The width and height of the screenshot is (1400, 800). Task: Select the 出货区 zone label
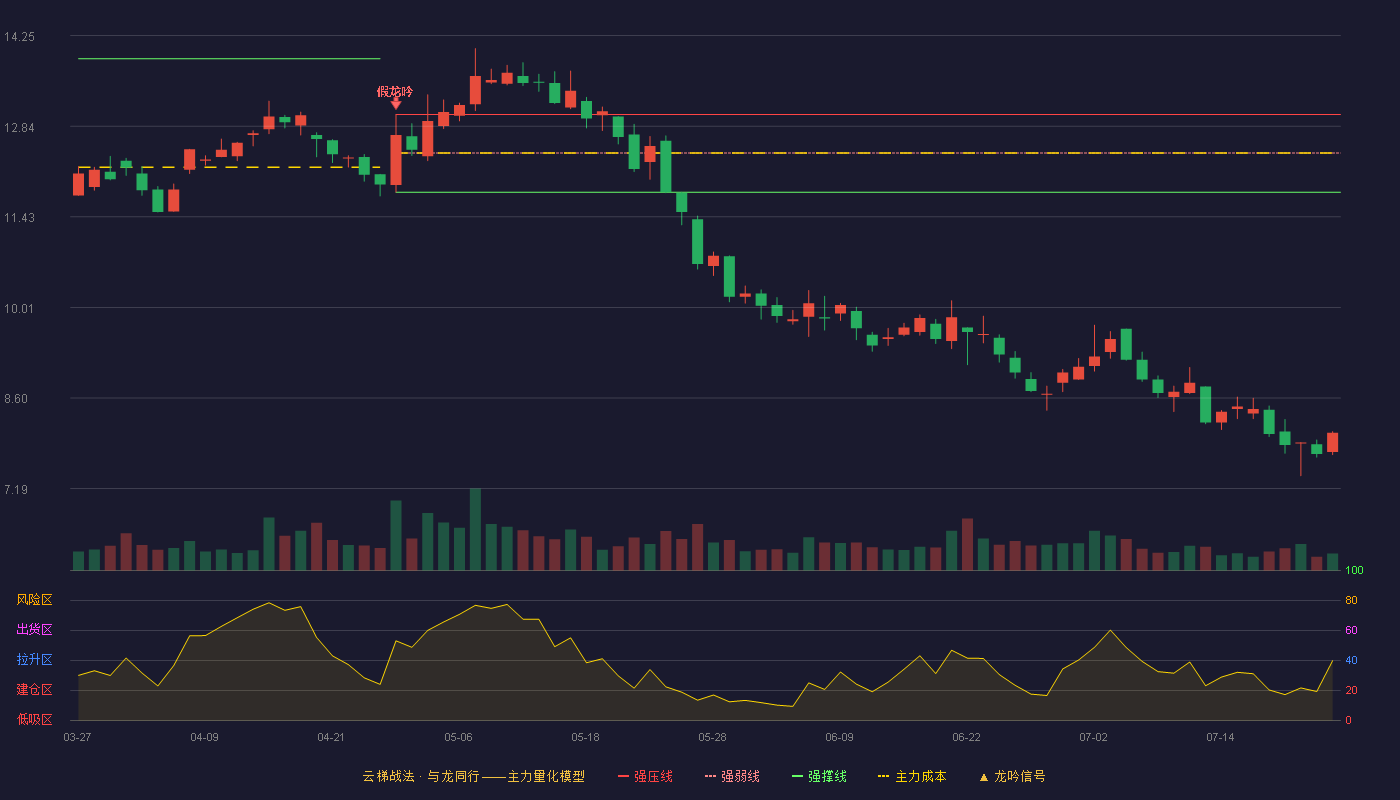pos(34,630)
